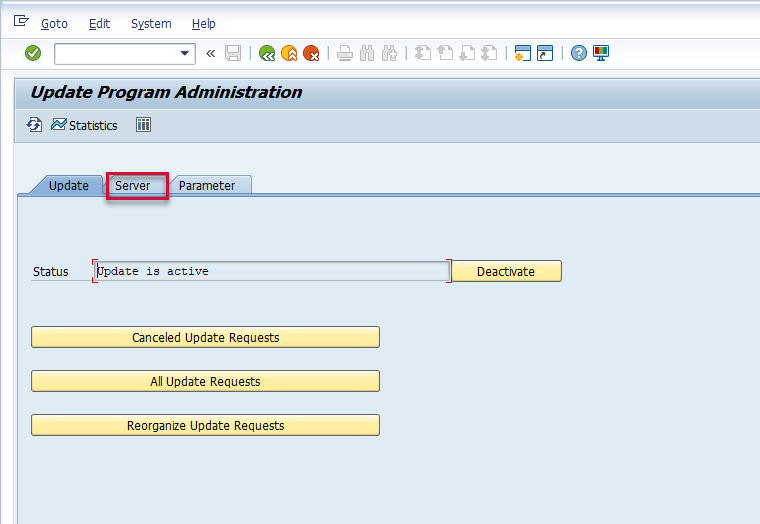The width and height of the screenshot is (760, 524).
Task: Click the Generate Shortcut icon
Action: coord(545,53)
